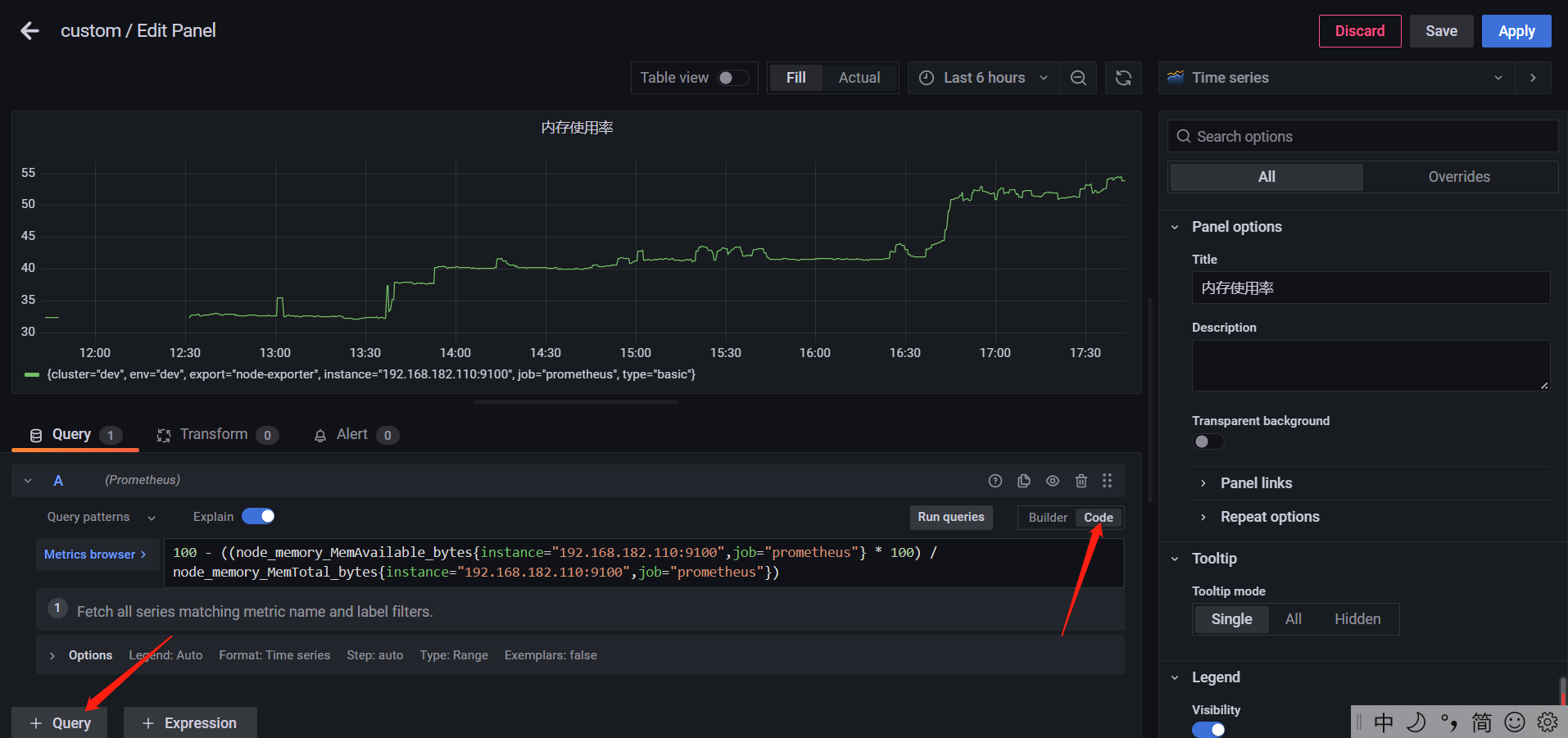The image size is (1568, 738).
Task: Select the All options tab
Action: click(1267, 177)
